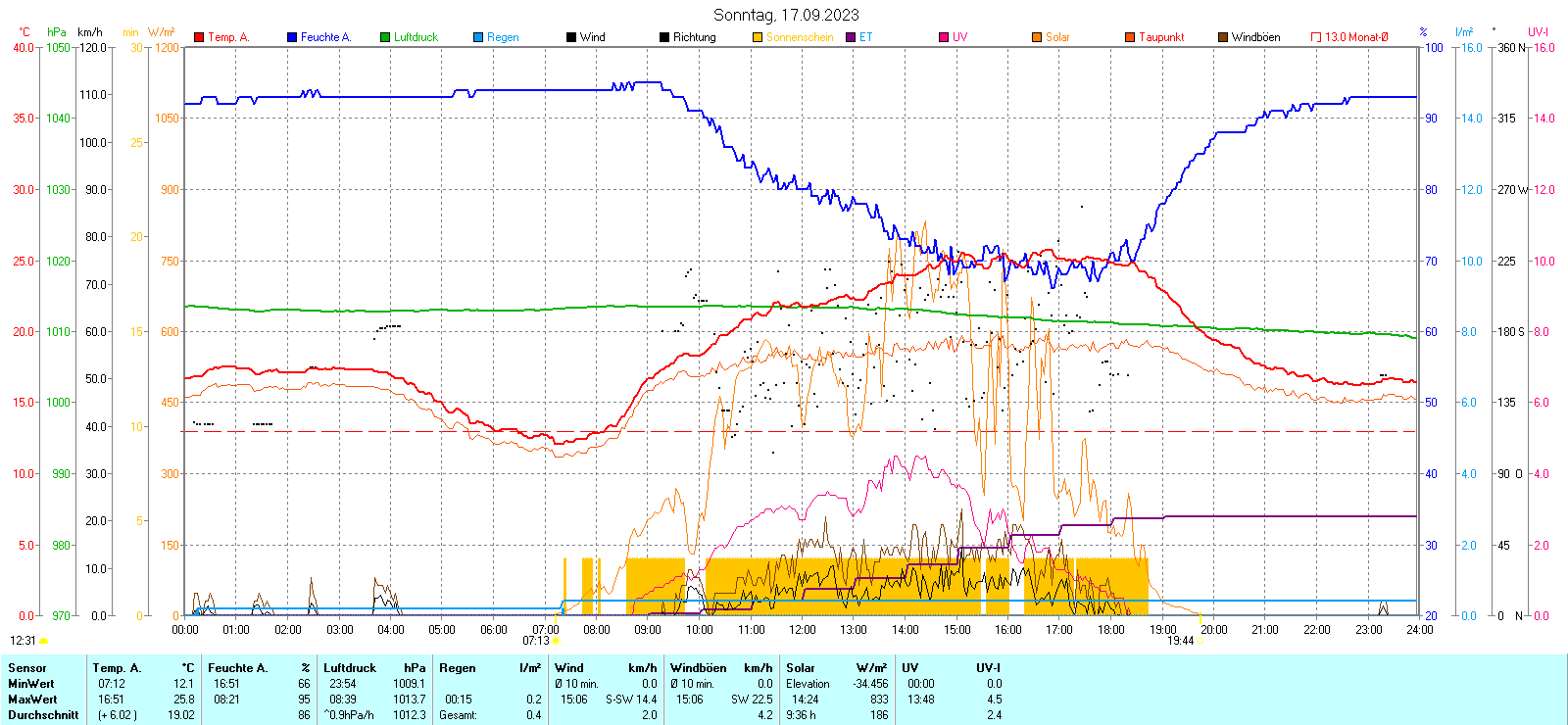Click the yellow icon beside 12:31
1568x725 pixels.
coord(43,641)
